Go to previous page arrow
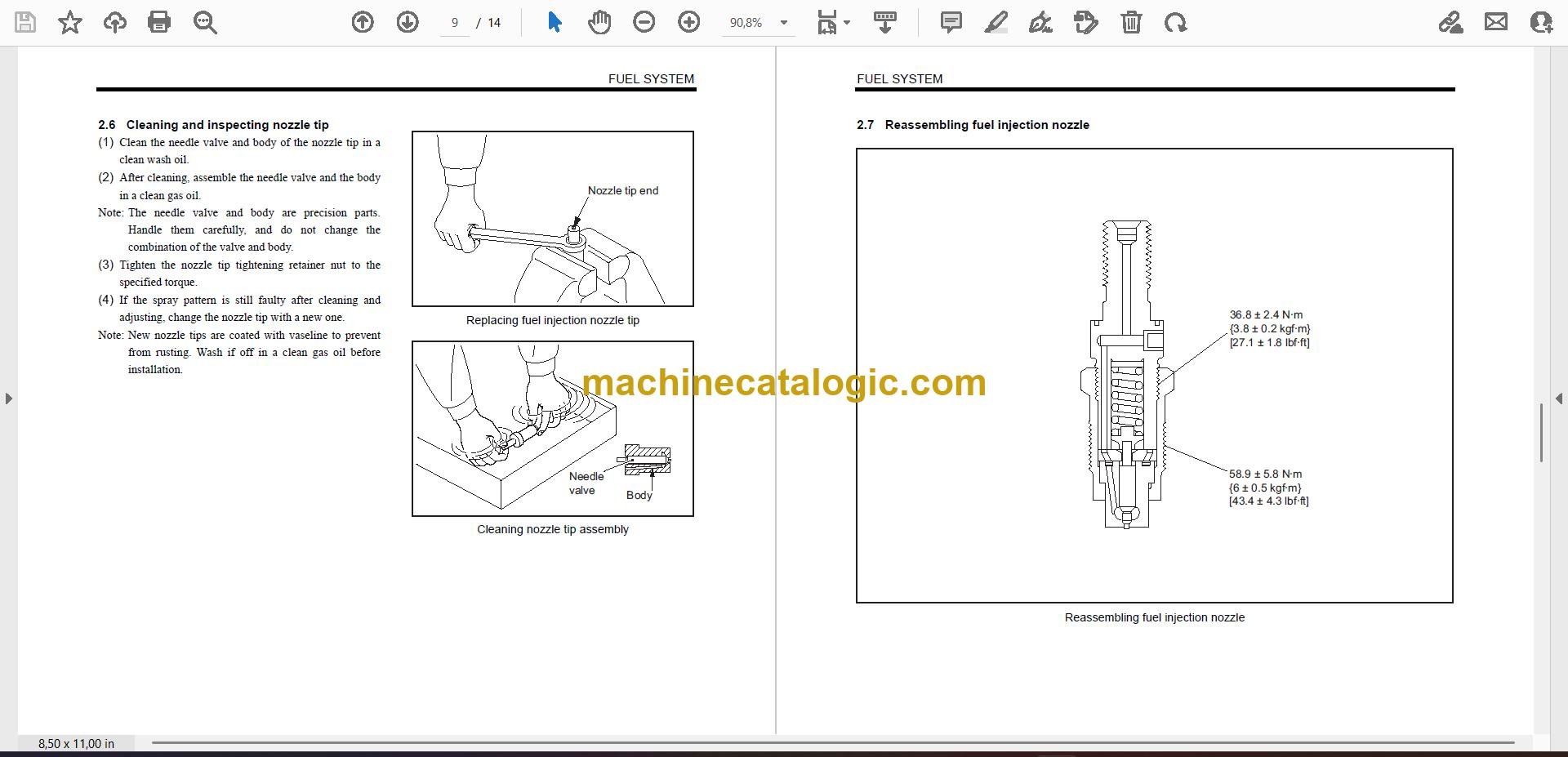The image size is (1568, 757). [x=363, y=22]
